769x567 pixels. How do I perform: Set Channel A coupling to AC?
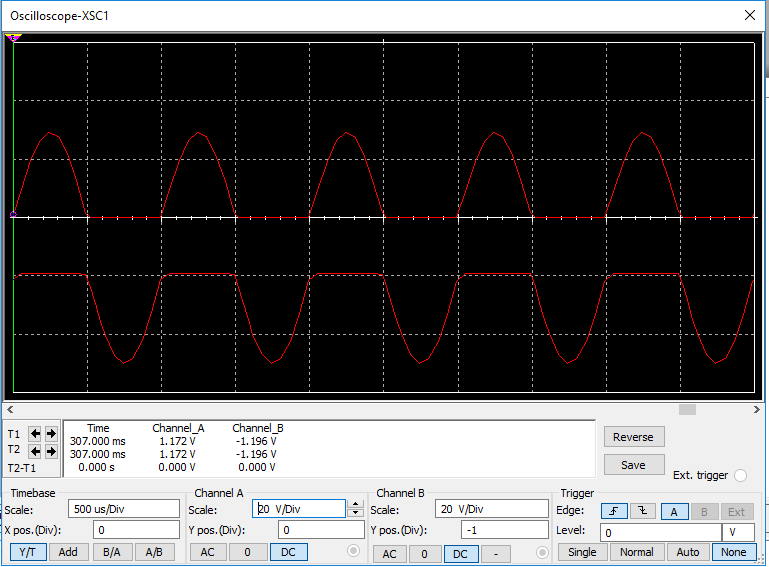click(207, 552)
